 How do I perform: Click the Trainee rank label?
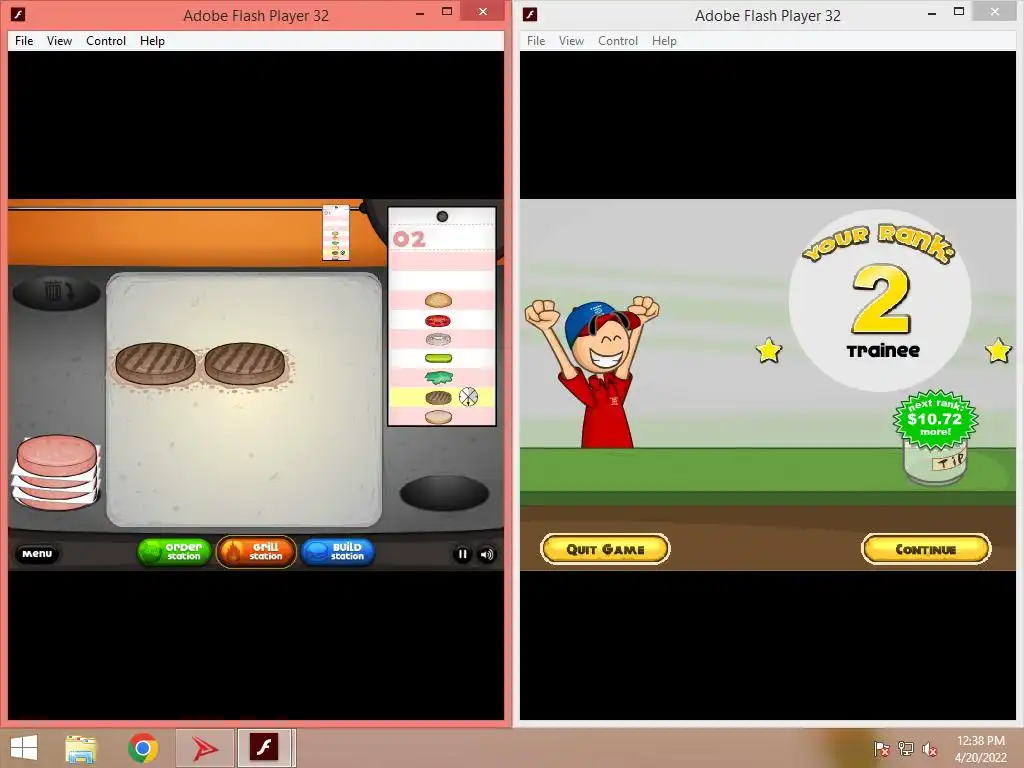883,351
